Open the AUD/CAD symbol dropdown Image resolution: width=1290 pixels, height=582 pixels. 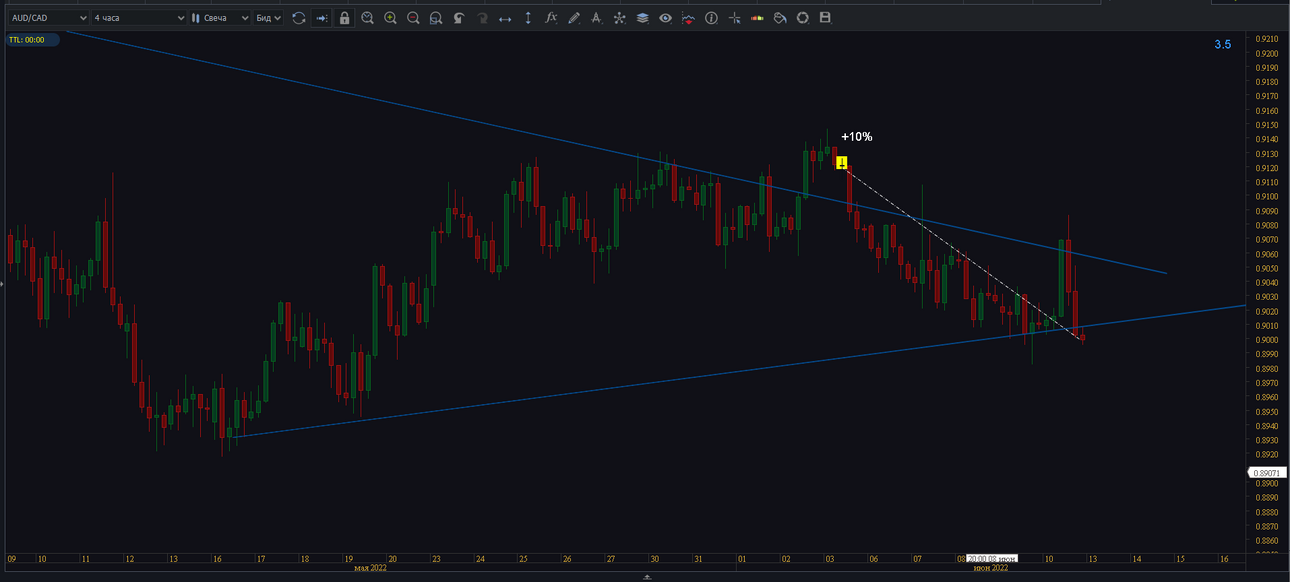(49, 18)
